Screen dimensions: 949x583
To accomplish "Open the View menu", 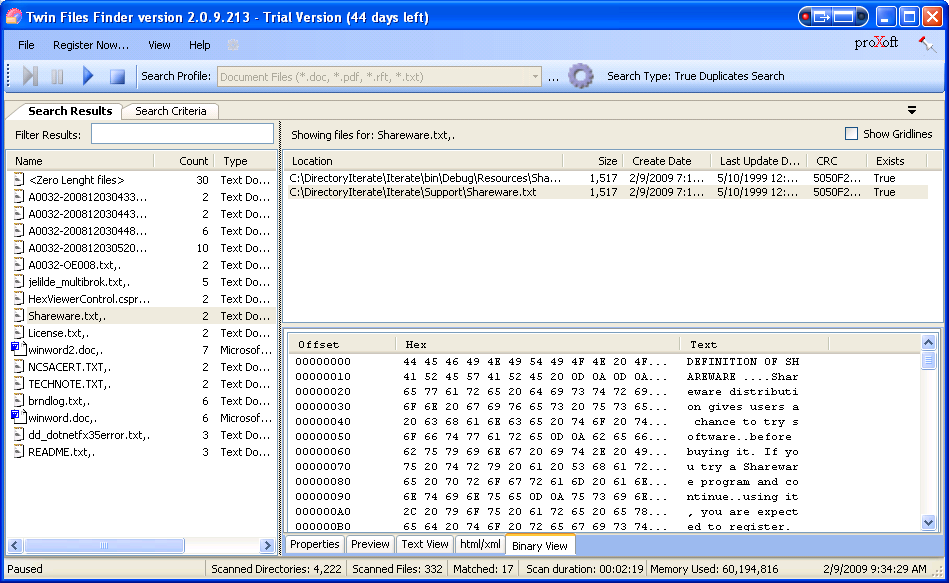I will (x=159, y=45).
